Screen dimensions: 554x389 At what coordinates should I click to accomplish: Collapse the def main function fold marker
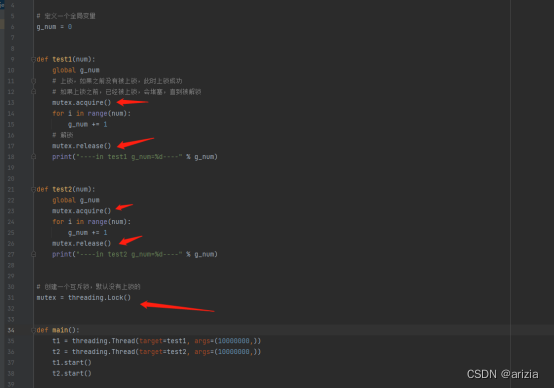click(x=34, y=330)
